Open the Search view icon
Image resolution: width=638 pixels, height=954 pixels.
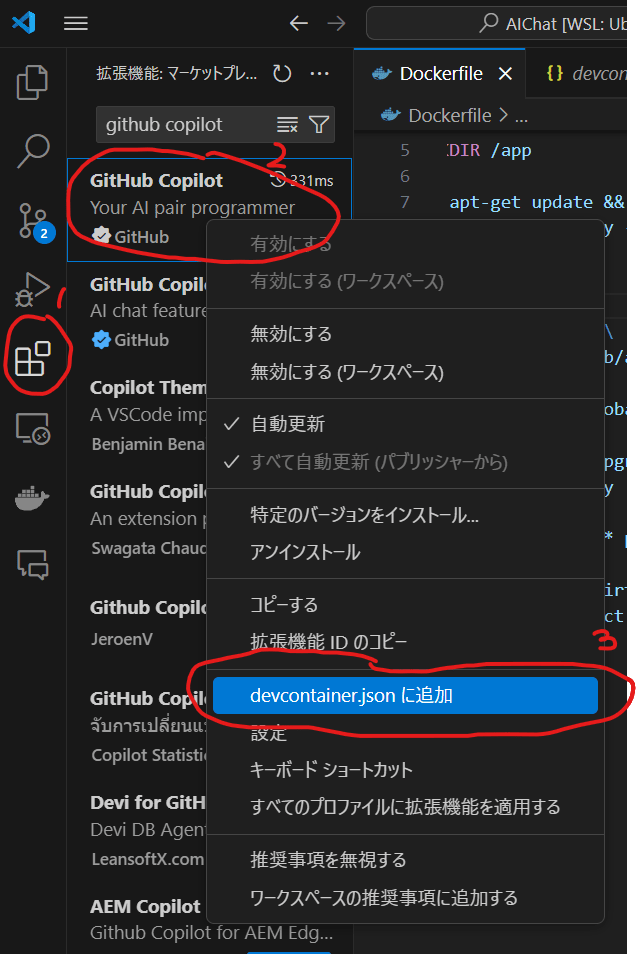pos(32,150)
